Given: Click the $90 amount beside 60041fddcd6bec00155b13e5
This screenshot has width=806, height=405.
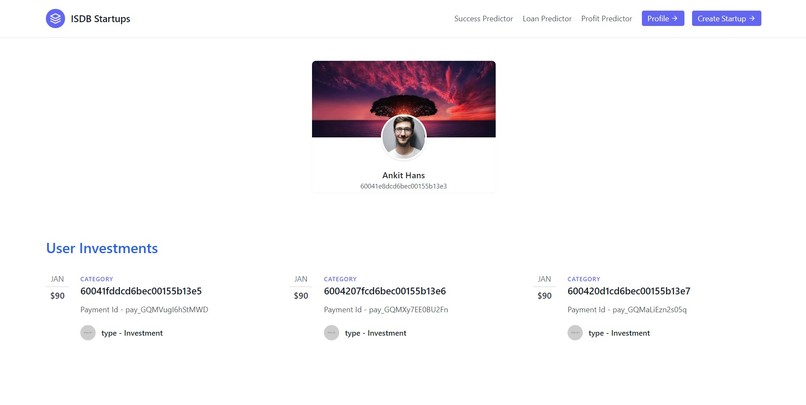Looking at the screenshot, I should coord(58,296).
